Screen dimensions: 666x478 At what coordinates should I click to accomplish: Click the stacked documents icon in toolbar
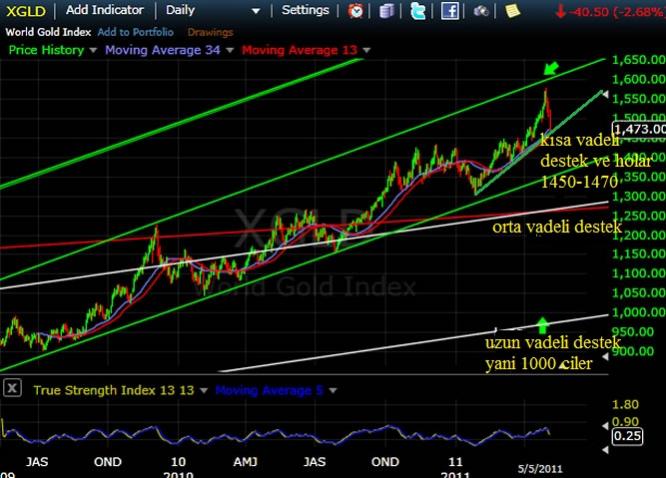click(x=387, y=11)
